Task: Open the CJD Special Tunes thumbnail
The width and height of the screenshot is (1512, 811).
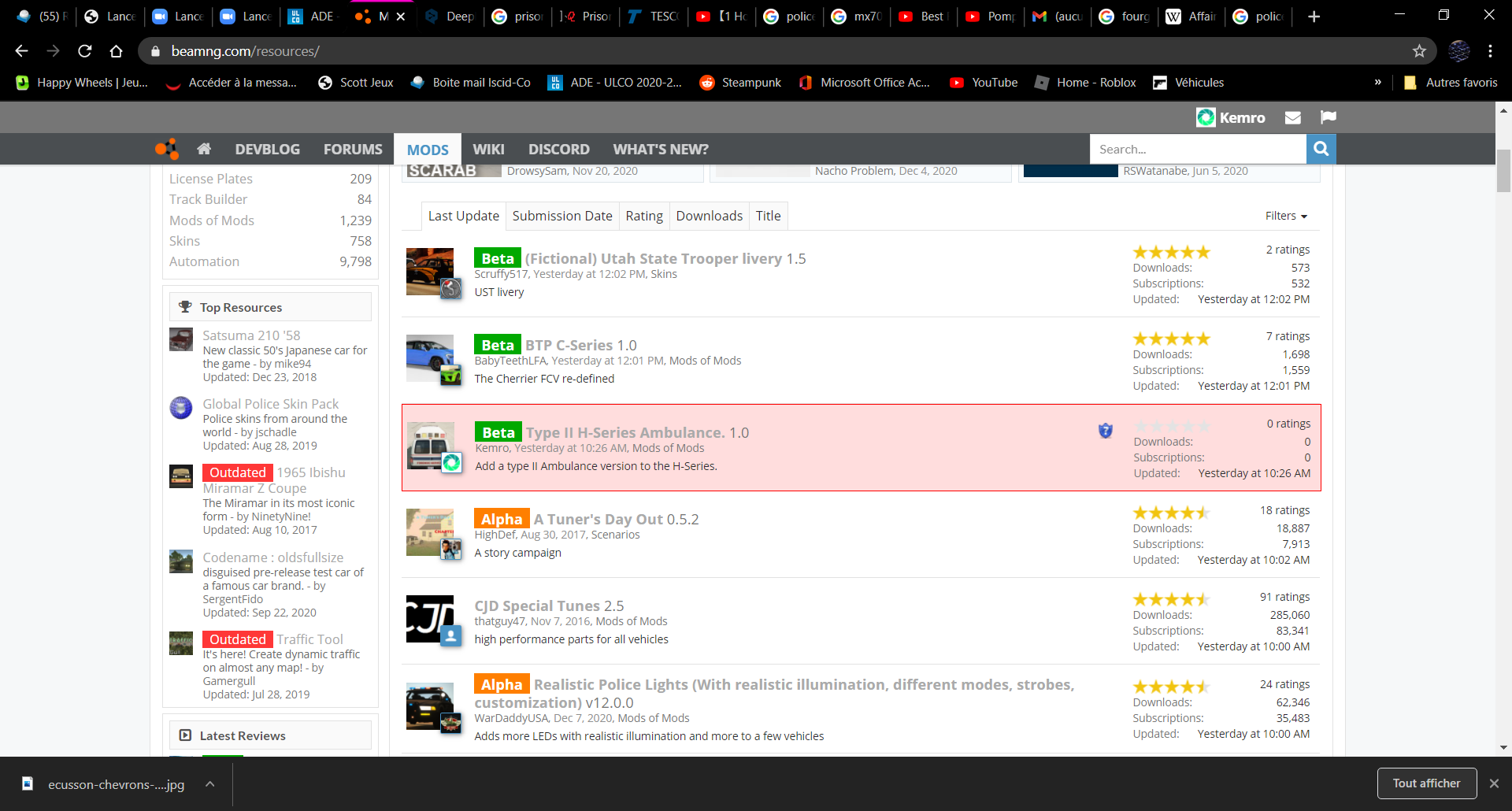Action: (x=430, y=619)
